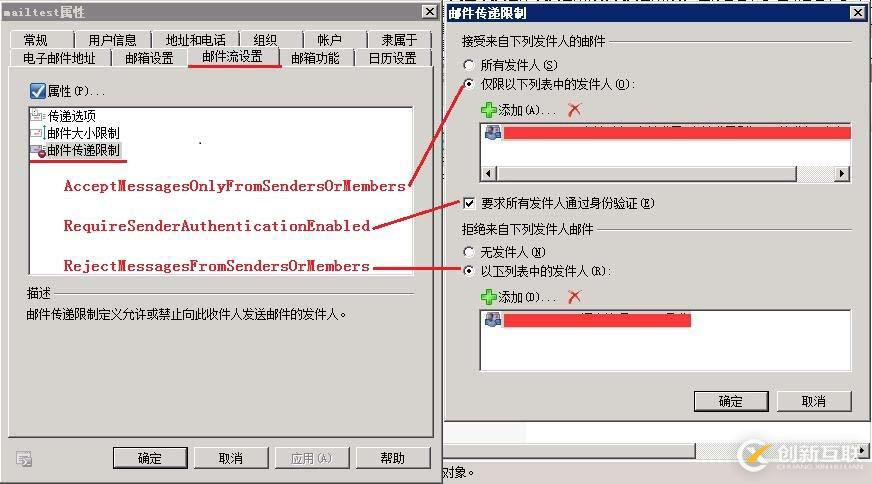The height and width of the screenshot is (484, 872).
Task: Toggle 要求所有发件人通过身份验证 checkbox
Action: coord(469,203)
